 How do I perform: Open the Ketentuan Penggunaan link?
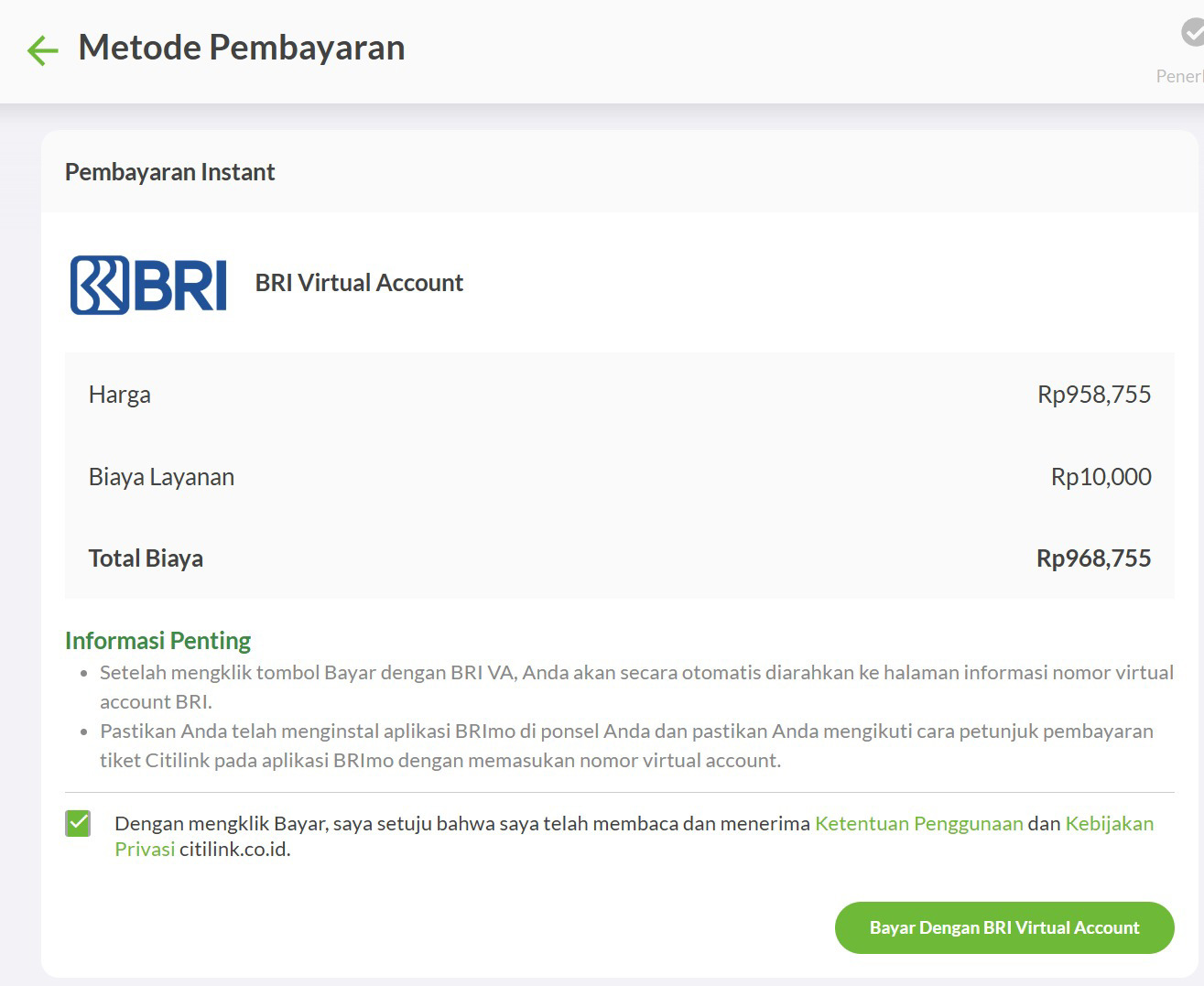click(918, 823)
